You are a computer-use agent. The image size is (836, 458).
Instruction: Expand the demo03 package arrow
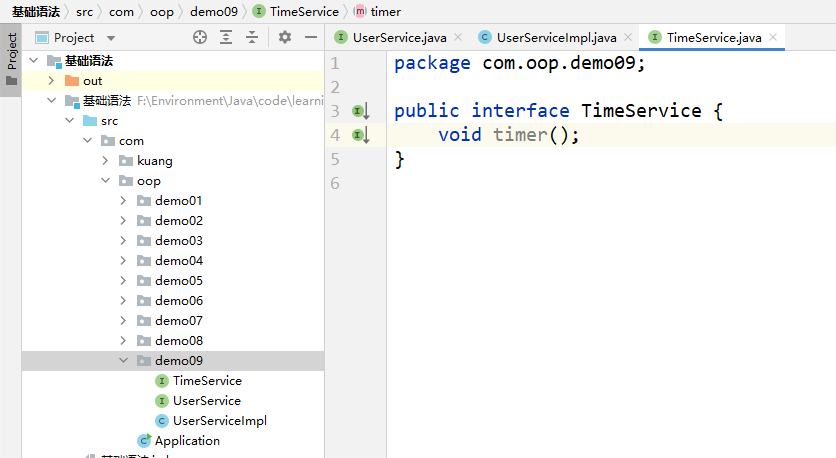click(123, 240)
